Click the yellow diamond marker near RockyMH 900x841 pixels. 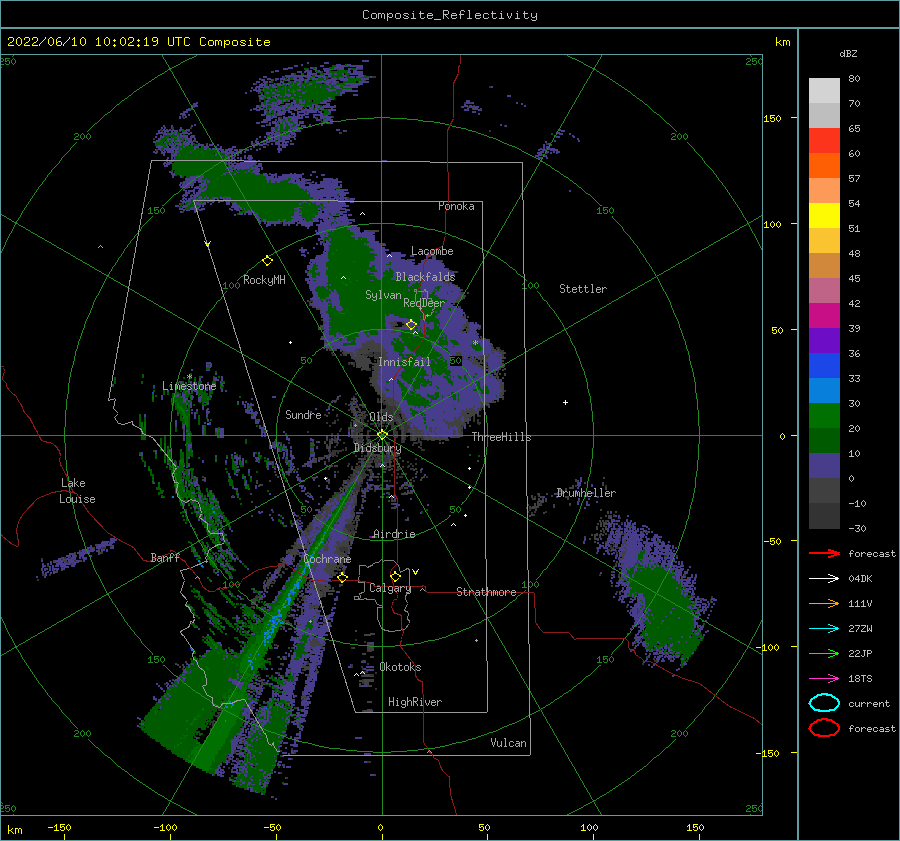pos(267,261)
